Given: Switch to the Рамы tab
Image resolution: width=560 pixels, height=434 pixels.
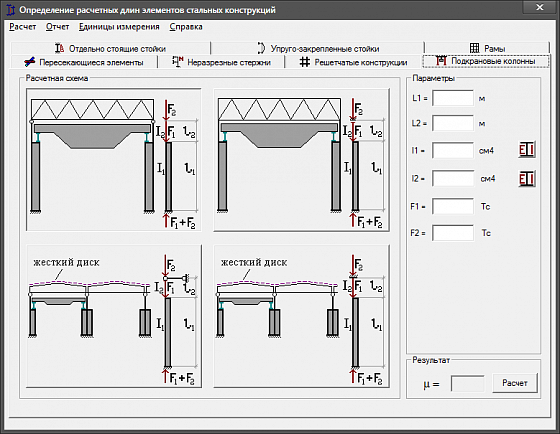Looking at the screenshot, I should pos(487,48).
